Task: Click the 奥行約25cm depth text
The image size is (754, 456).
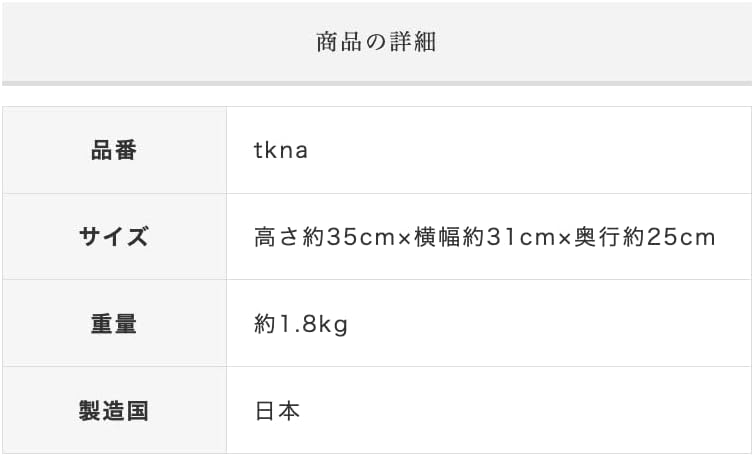Action: pyautogui.click(x=645, y=237)
